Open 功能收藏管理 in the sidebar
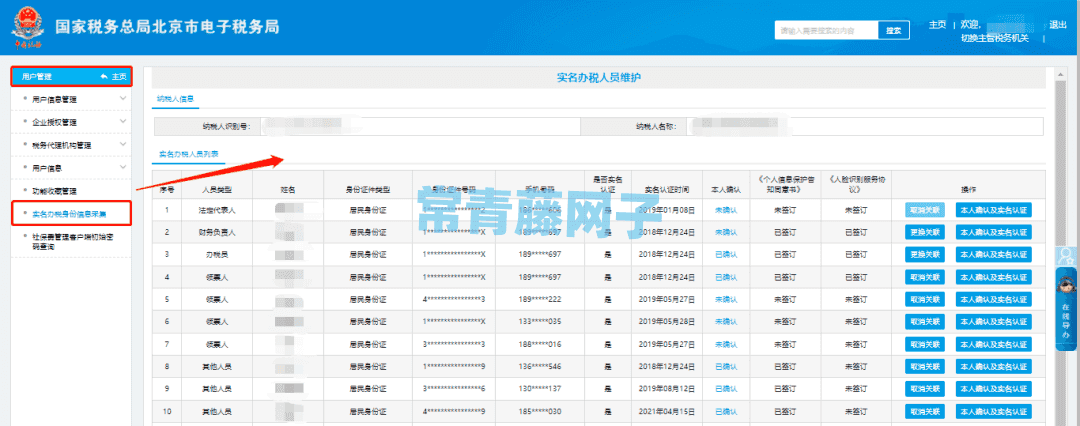 (x=54, y=190)
